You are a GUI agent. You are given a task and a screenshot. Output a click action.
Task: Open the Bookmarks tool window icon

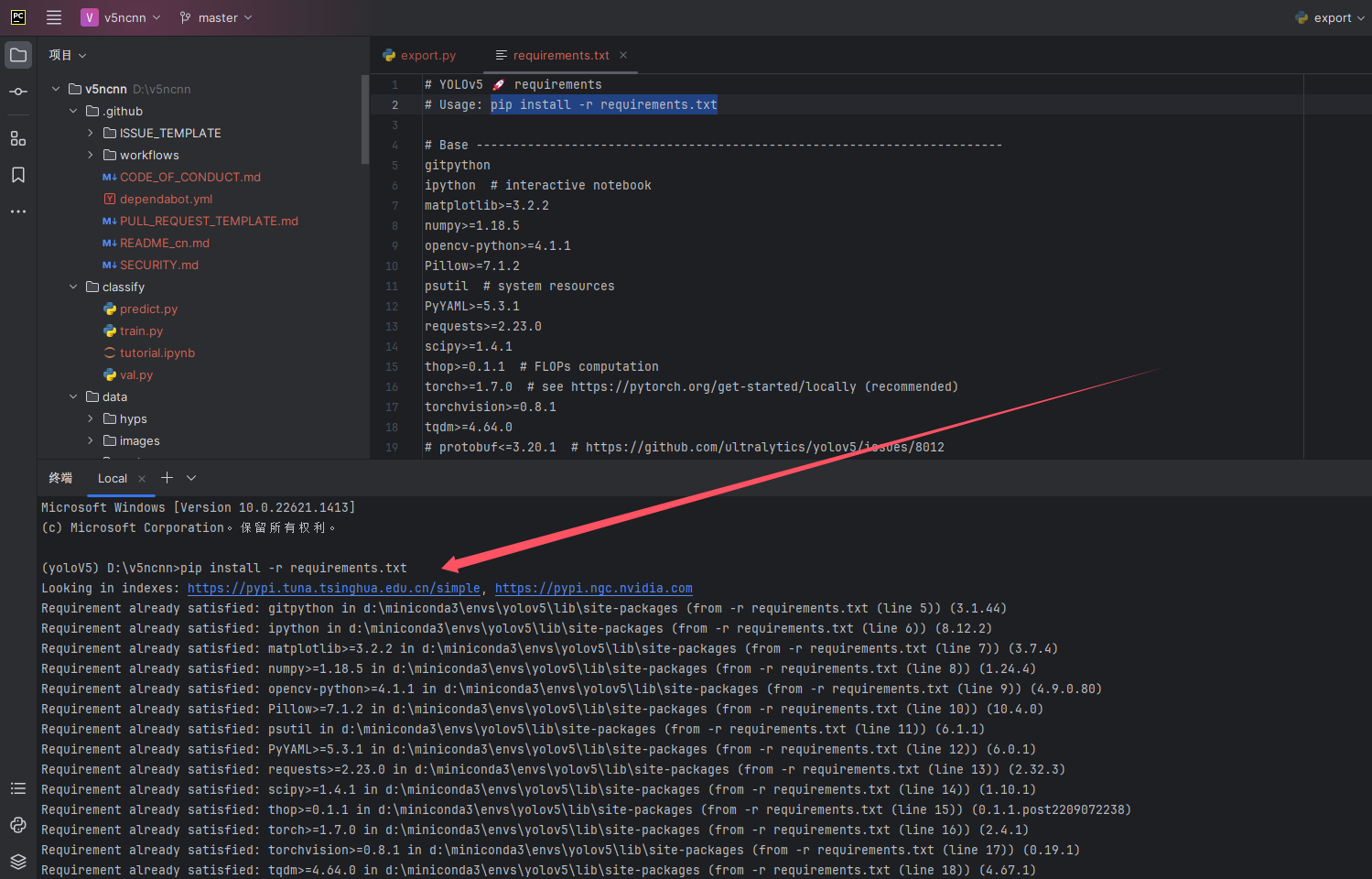(x=17, y=174)
